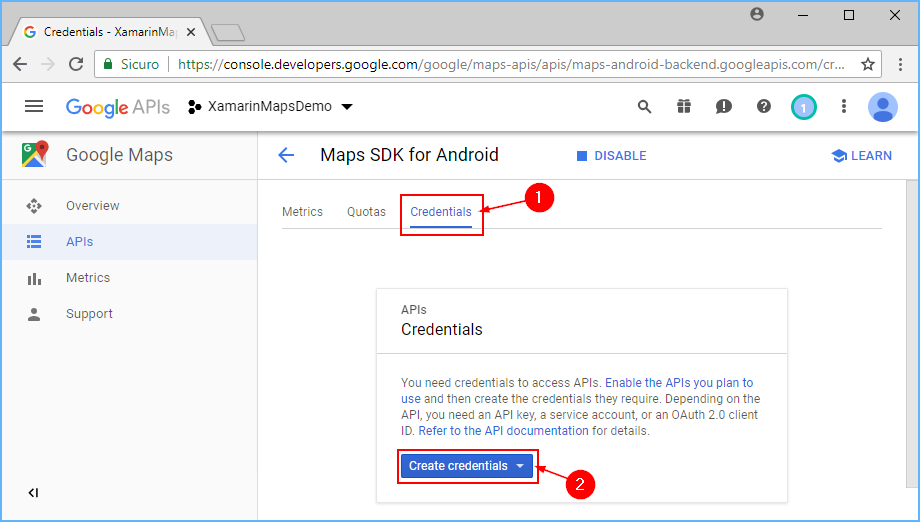This screenshot has height=522, width=920.
Task: Open the hamburger navigation menu
Action: pos(34,106)
